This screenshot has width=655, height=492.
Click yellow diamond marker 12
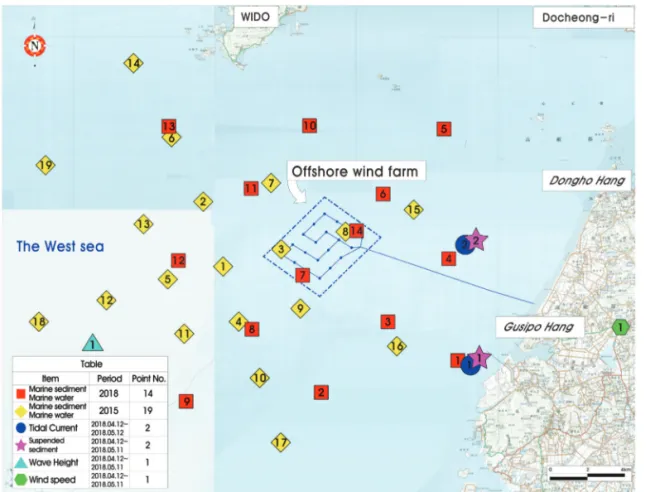(106, 300)
